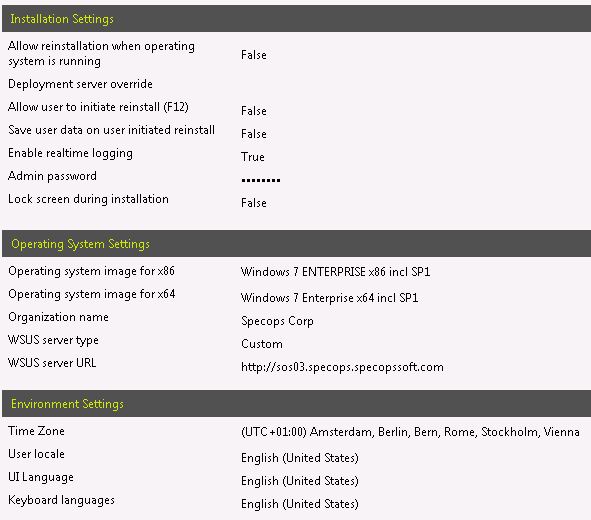The height and width of the screenshot is (520, 591).
Task: Select the UTC +01:00 Amsterdam time zone value
Action: click(410, 432)
